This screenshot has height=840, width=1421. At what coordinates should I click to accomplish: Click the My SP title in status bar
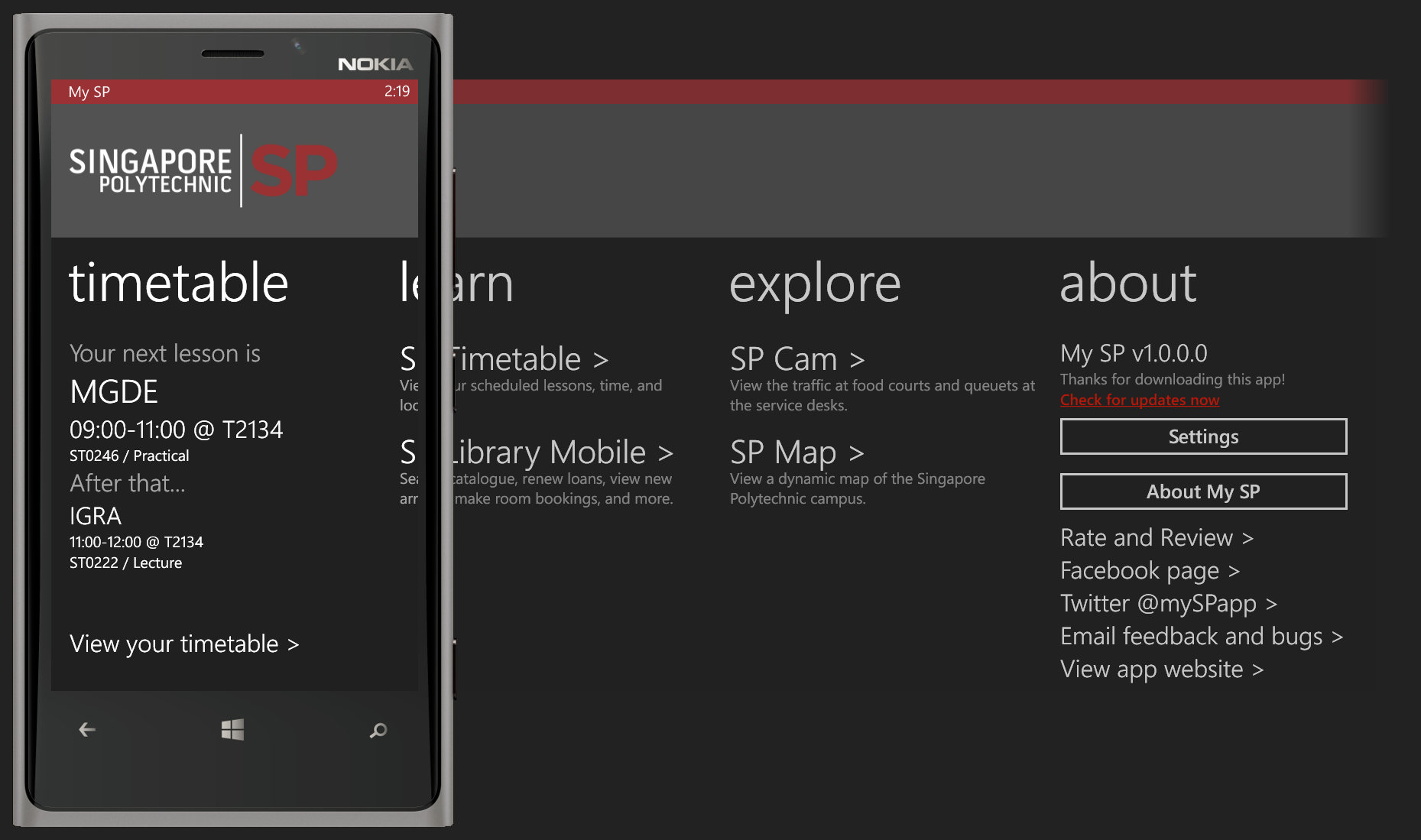pos(89,92)
